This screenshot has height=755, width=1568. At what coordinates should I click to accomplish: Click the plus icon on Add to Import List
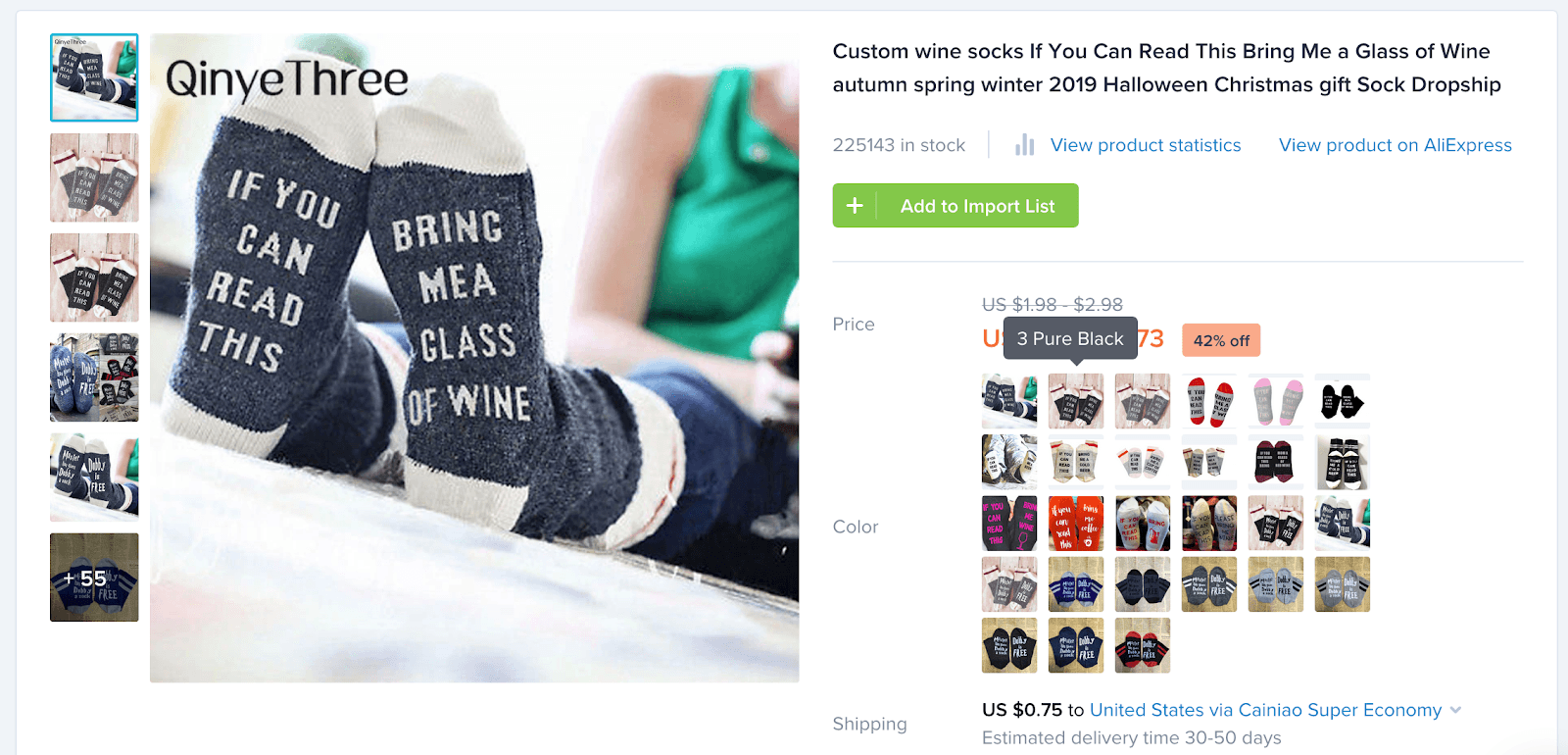pyautogui.click(x=855, y=206)
